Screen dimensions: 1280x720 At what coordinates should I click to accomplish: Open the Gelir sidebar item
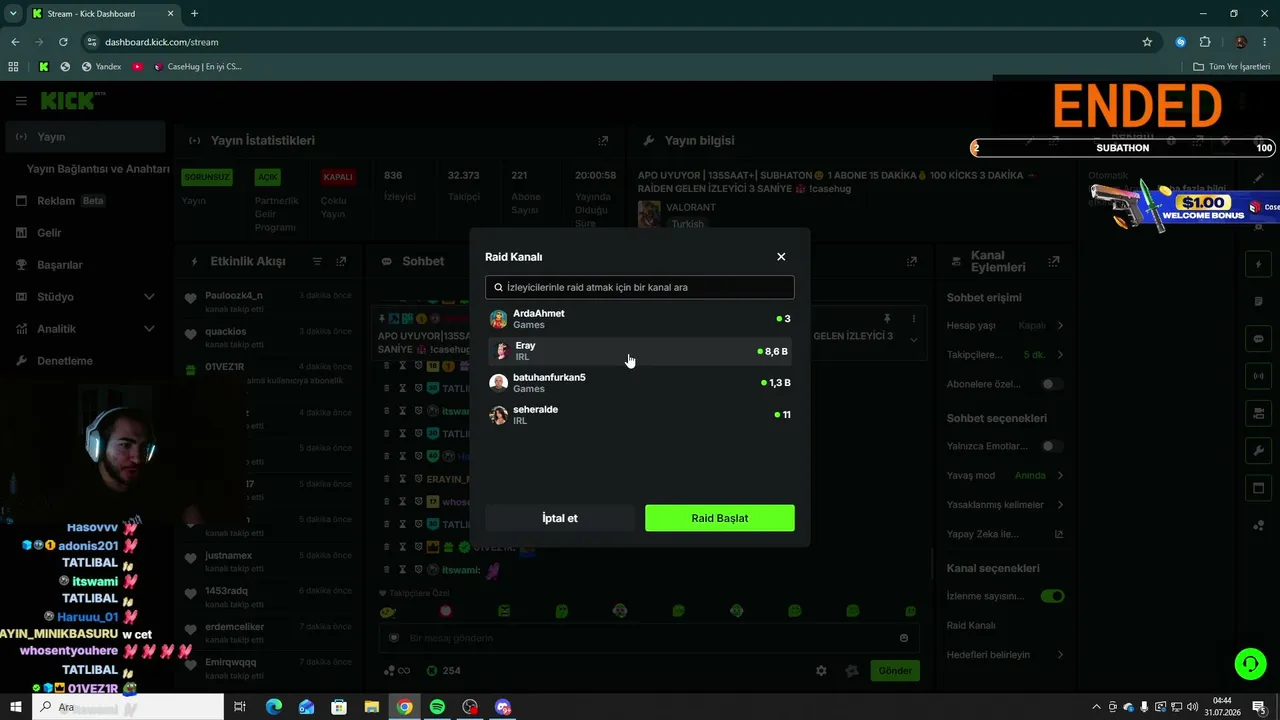(x=85, y=233)
